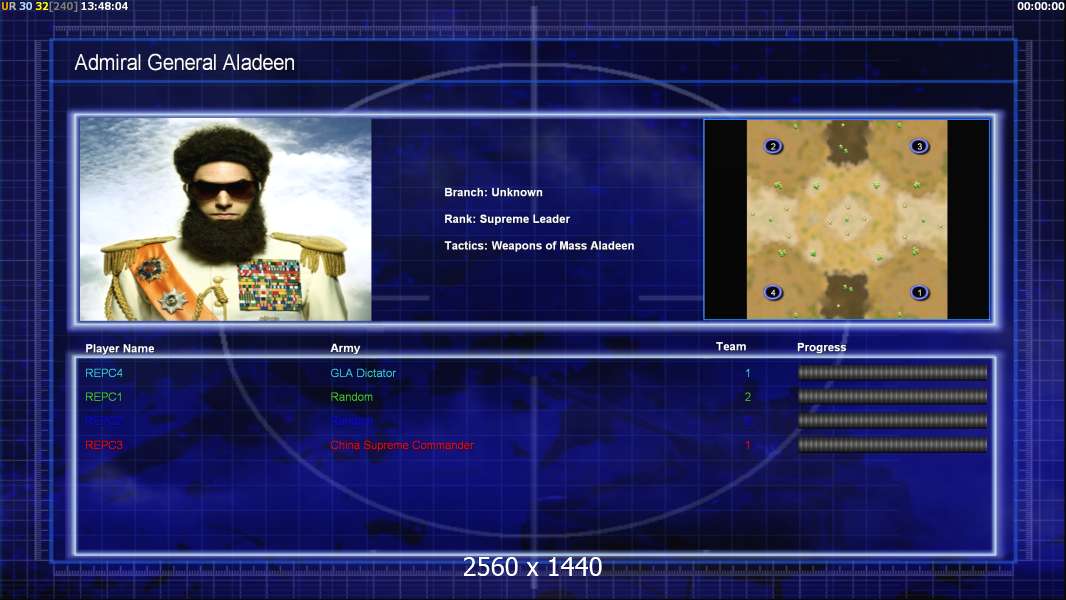
Task: Click the 'Team' column header
Action: [x=731, y=347]
